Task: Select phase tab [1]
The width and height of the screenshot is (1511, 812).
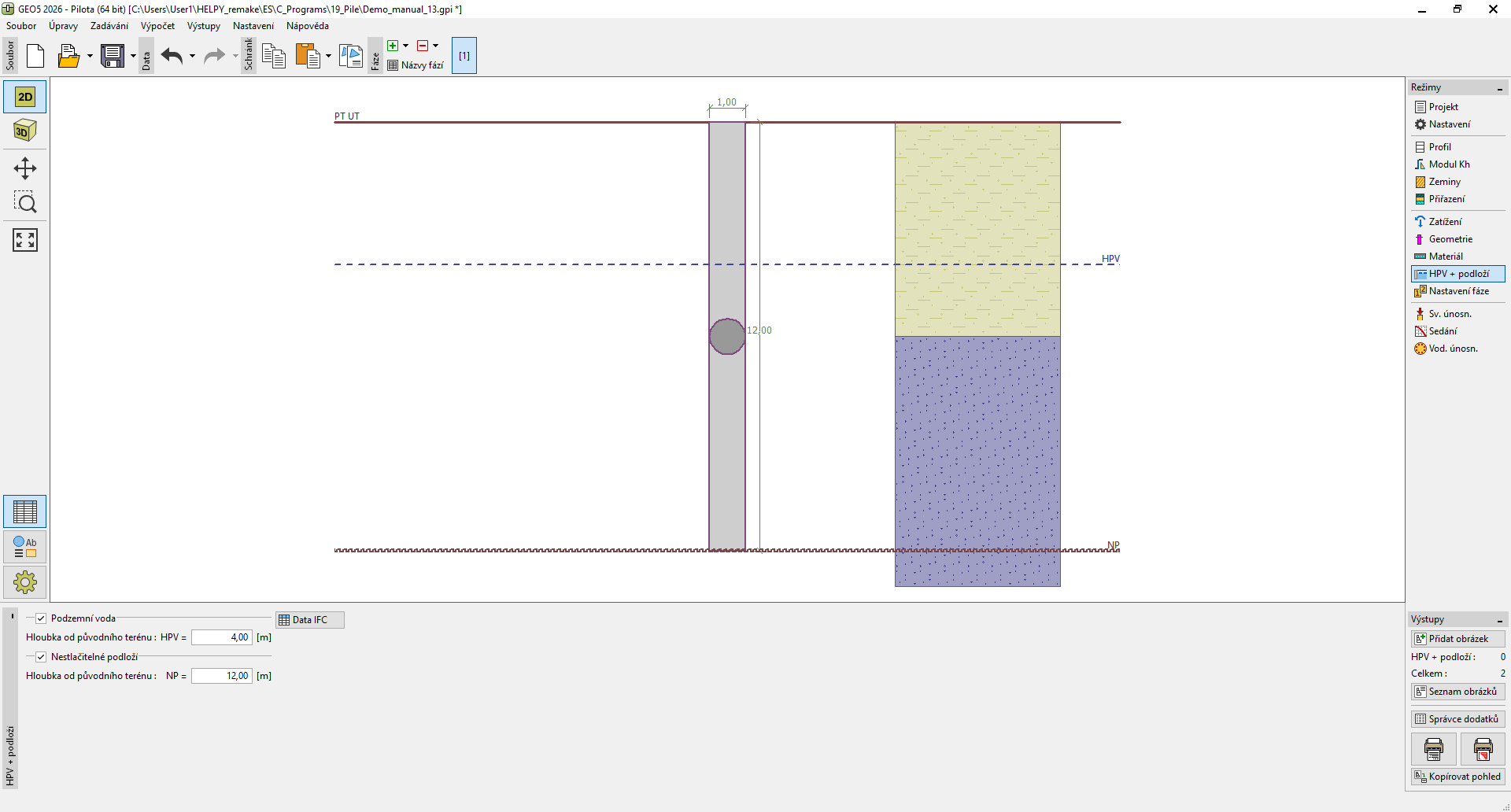Action: click(x=464, y=56)
